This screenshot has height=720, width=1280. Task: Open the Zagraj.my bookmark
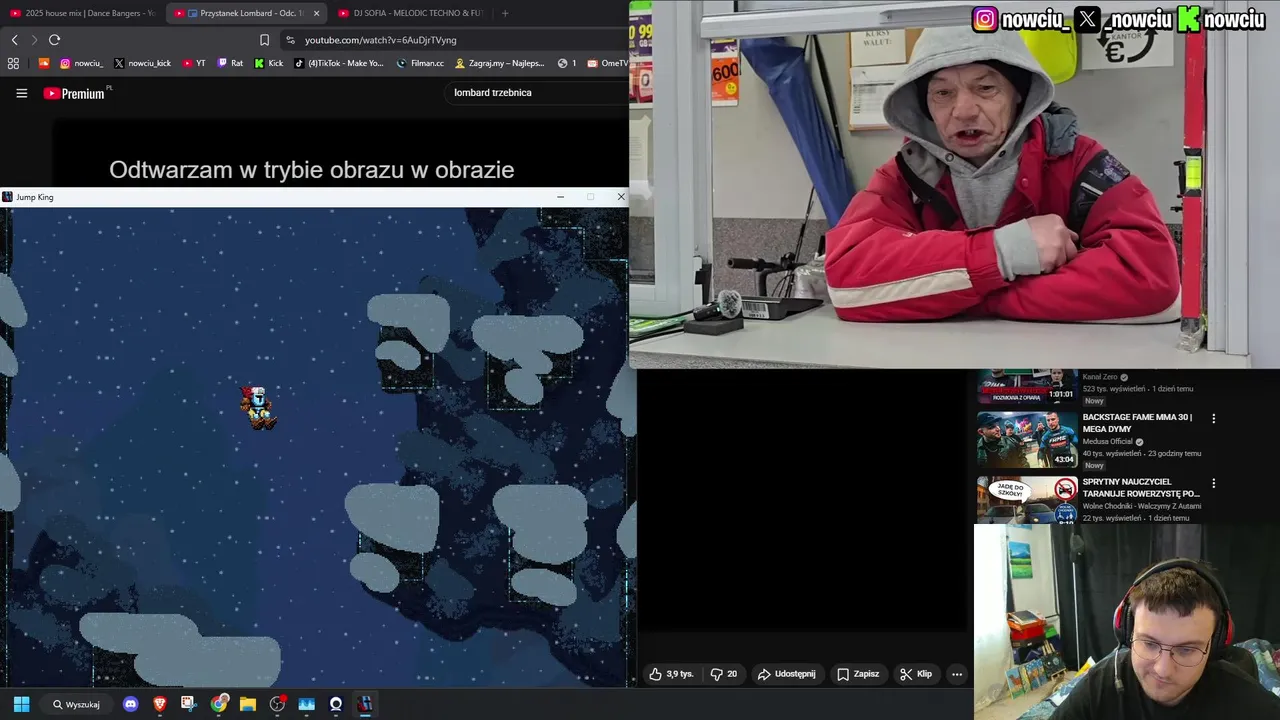[500, 63]
